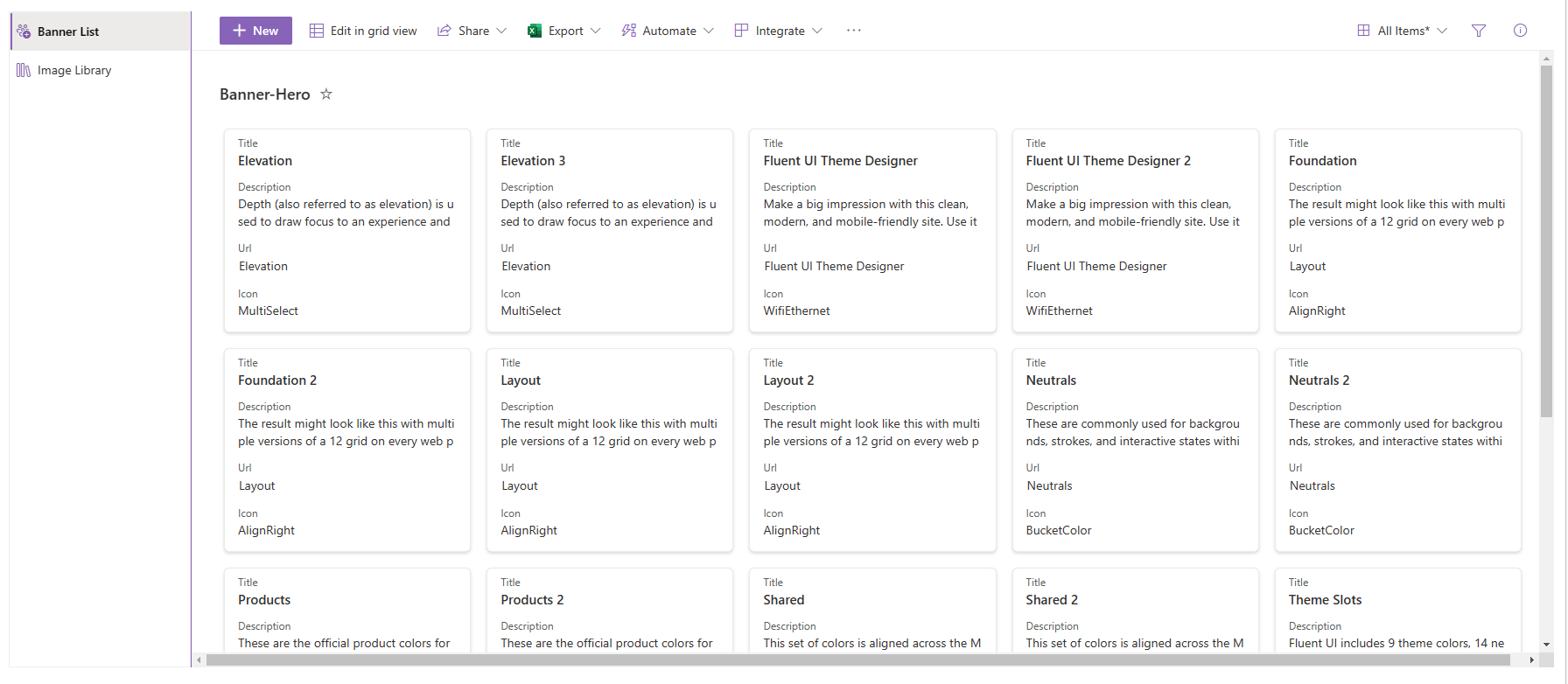Click BucketColor value in Neutrals 2 card

(x=1321, y=530)
